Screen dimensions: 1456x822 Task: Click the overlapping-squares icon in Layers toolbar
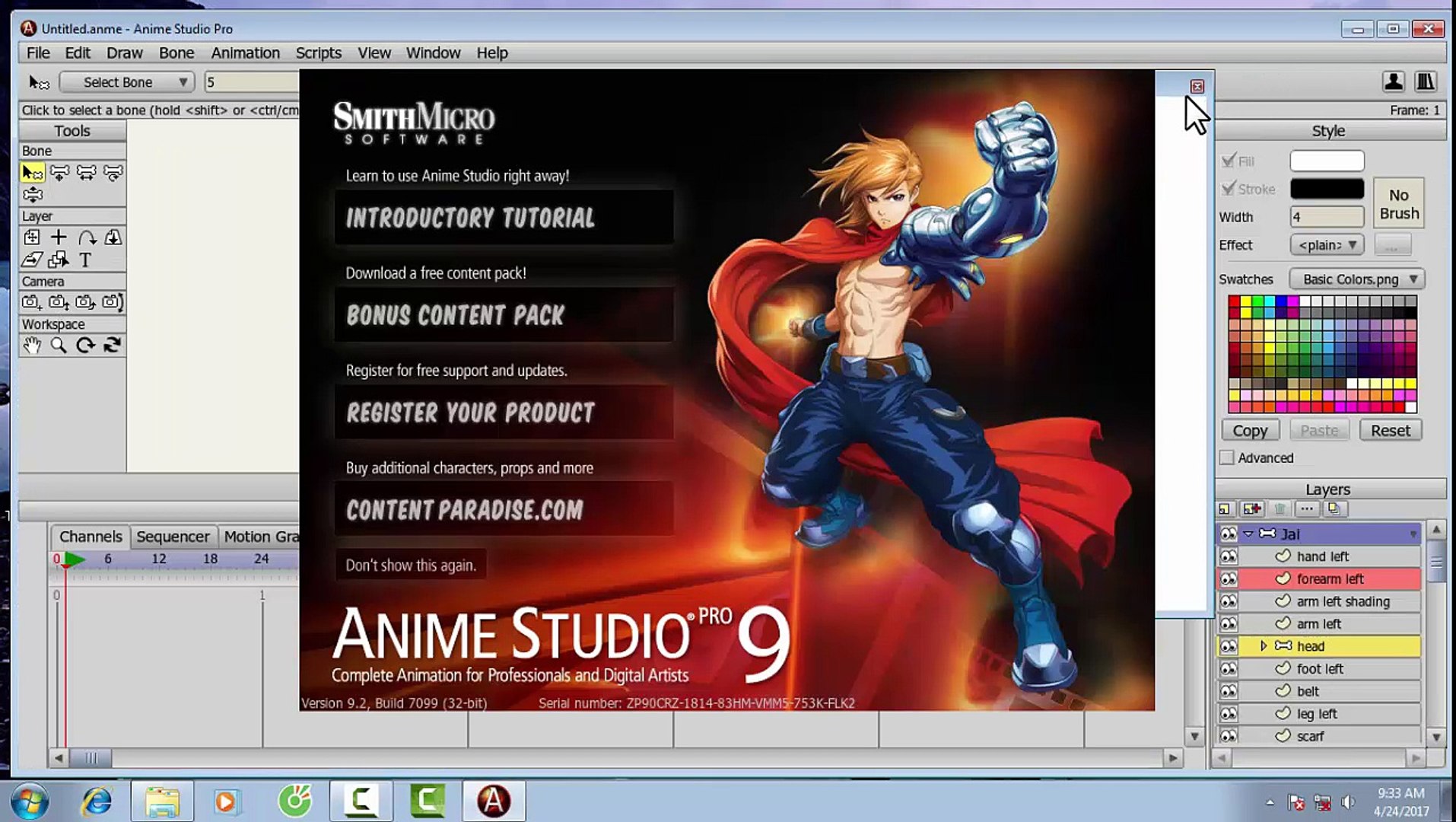click(1334, 509)
